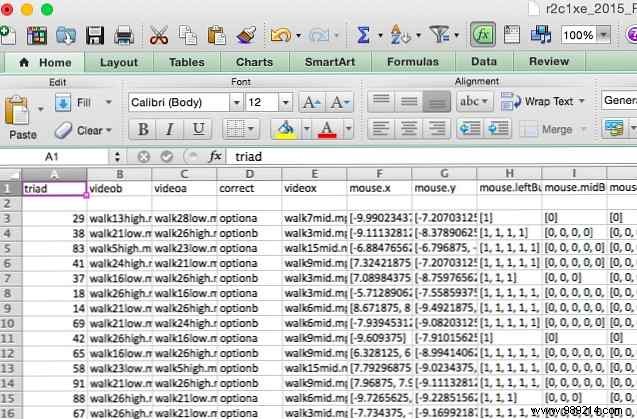637x419 pixels.
Task: Click the red font color A
Action: point(327,130)
